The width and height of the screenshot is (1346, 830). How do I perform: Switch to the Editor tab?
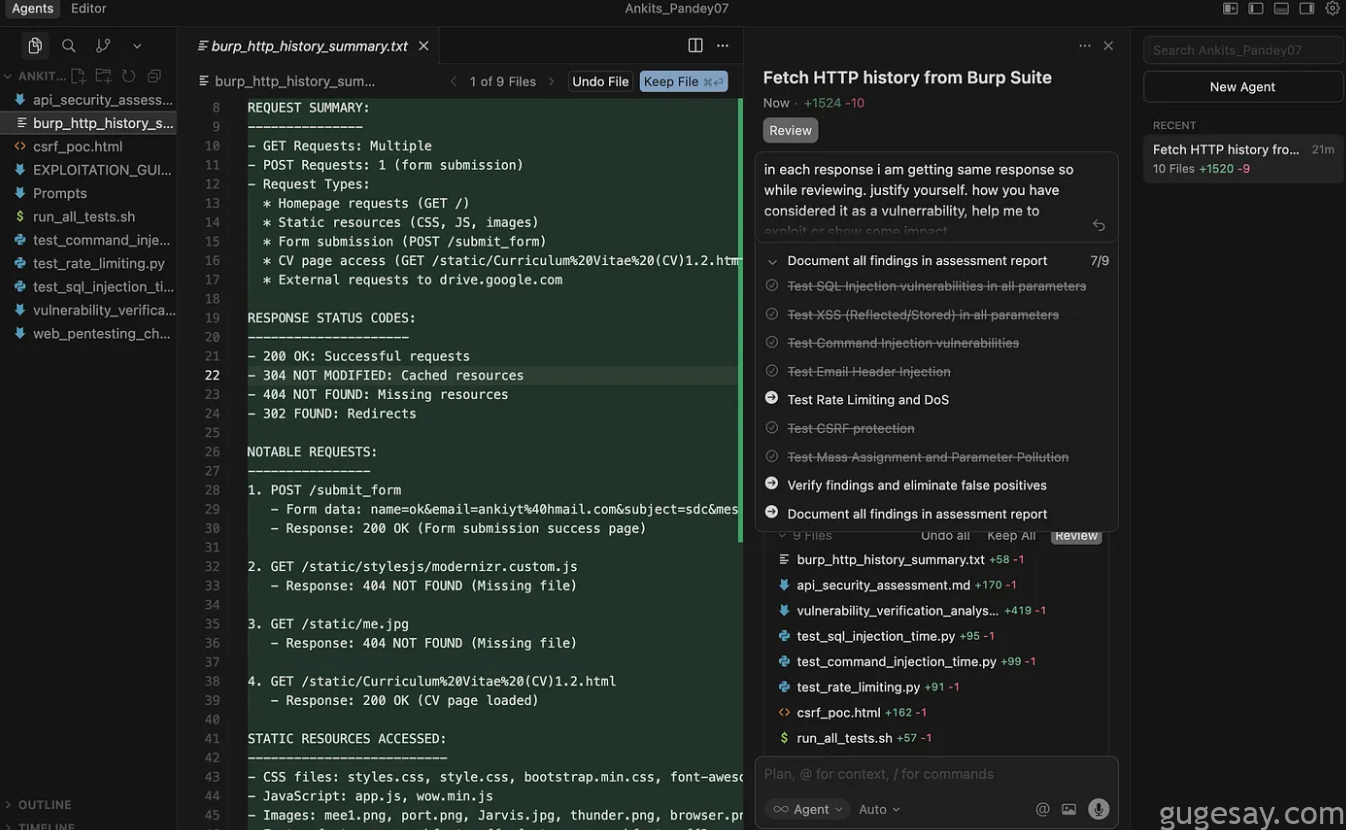pyautogui.click(x=88, y=9)
